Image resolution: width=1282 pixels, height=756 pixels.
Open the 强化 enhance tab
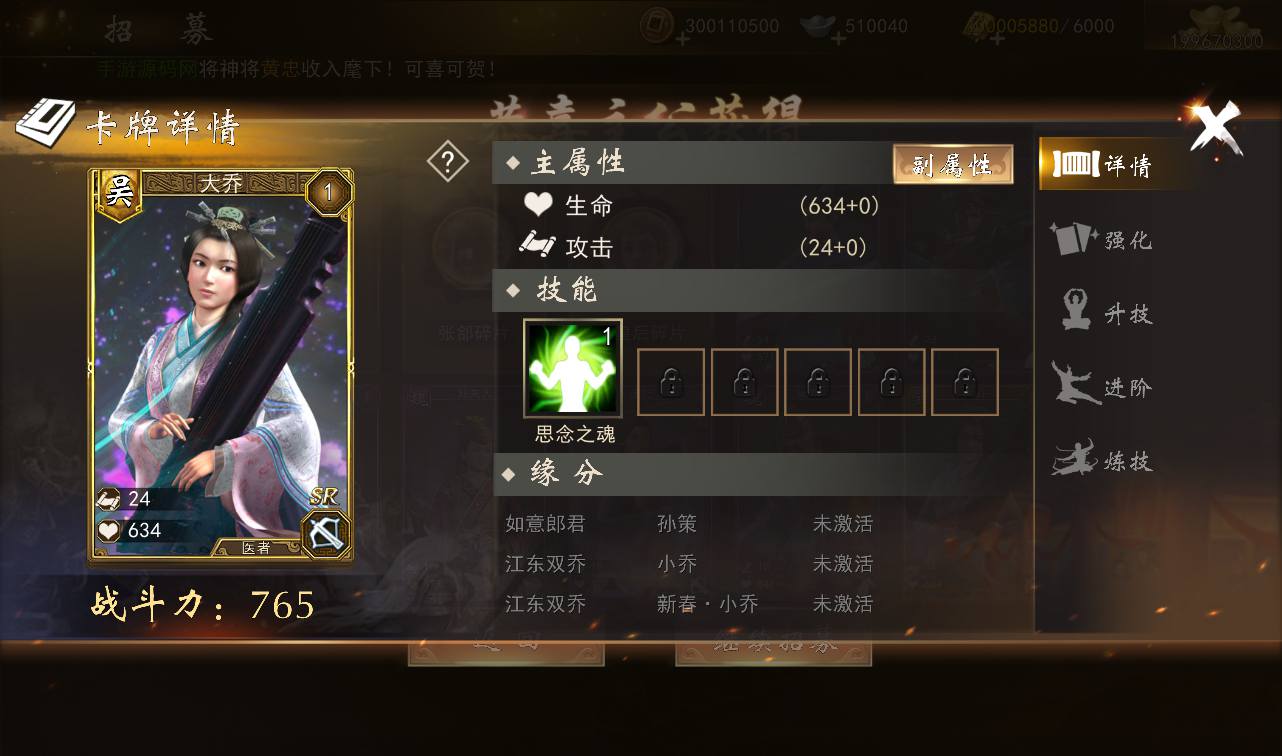pos(1102,239)
